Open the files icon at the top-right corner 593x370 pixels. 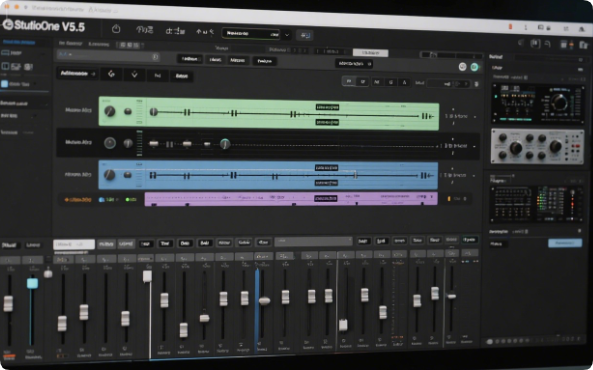click(x=584, y=45)
